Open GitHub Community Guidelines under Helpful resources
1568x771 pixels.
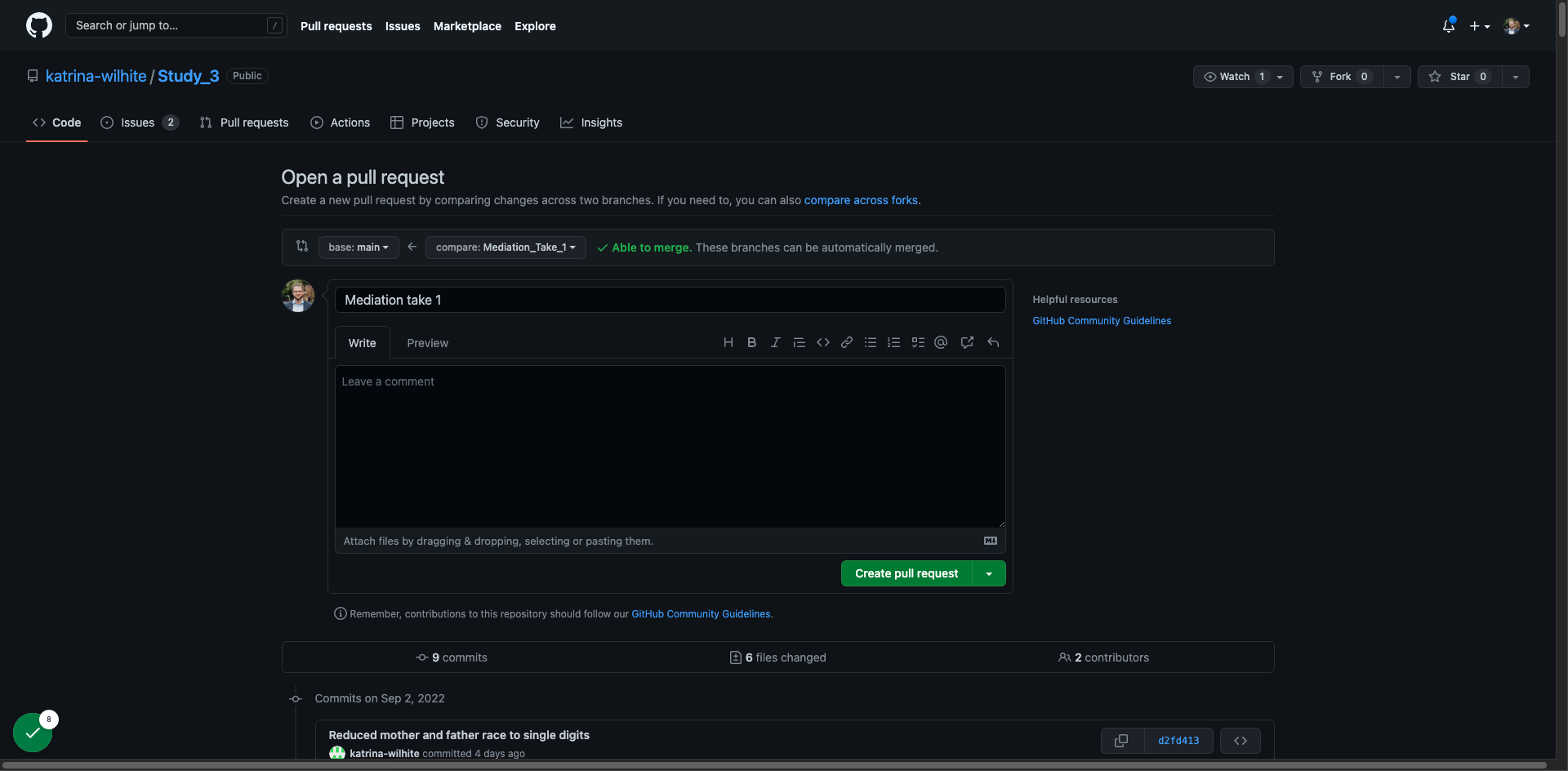tap(1102, 321)
